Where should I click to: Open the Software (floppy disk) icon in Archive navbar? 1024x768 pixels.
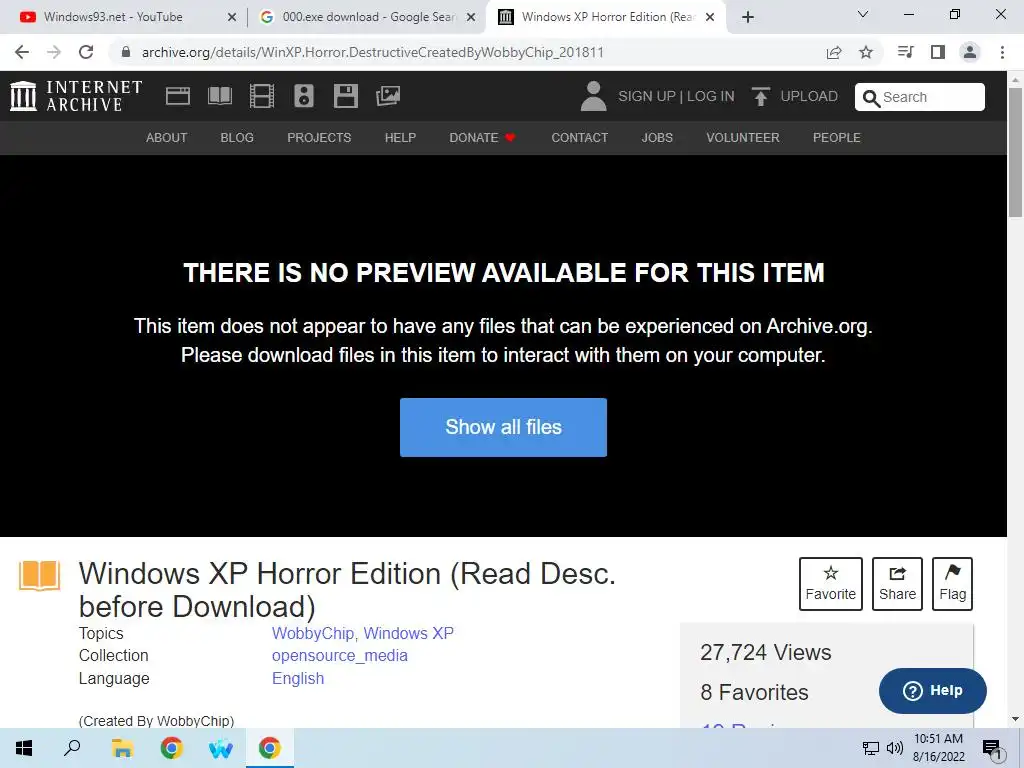[345, 96]
